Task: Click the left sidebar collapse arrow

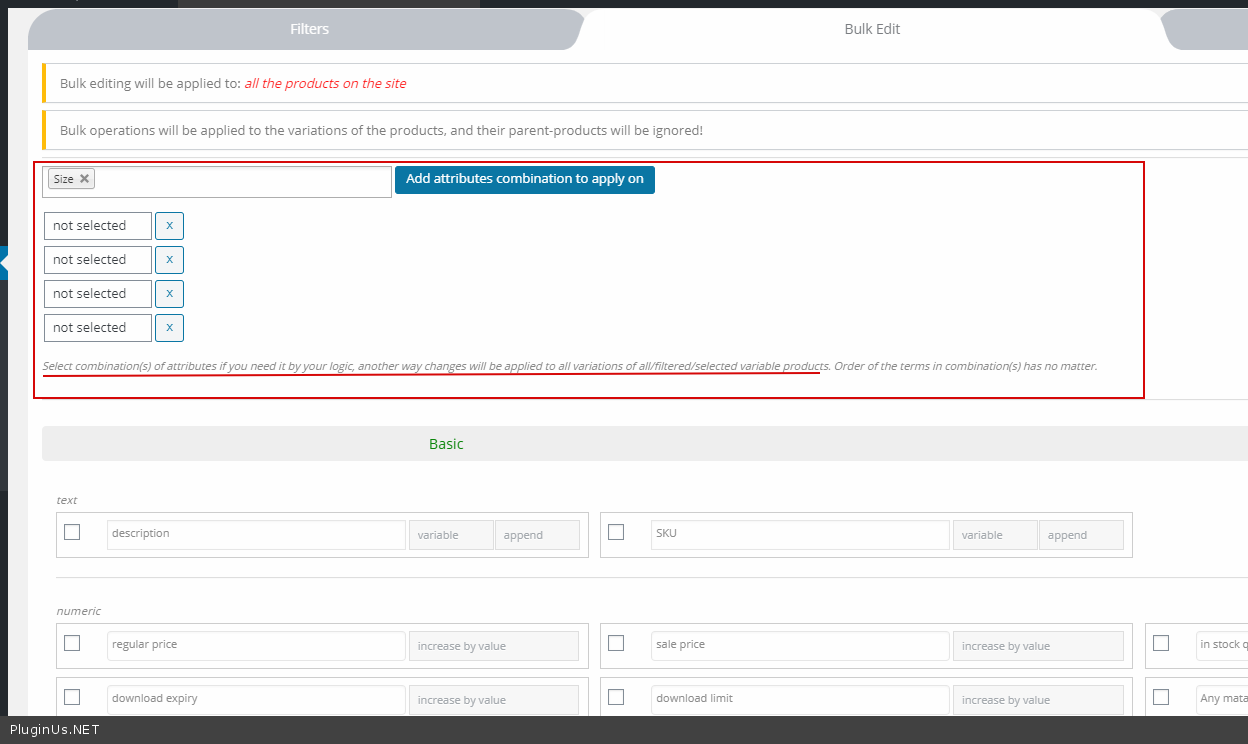Action: [x=4, y=263]
